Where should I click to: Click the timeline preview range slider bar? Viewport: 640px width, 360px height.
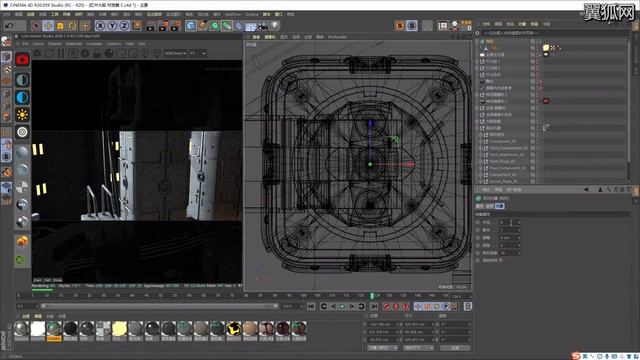[x=159, y=306]
